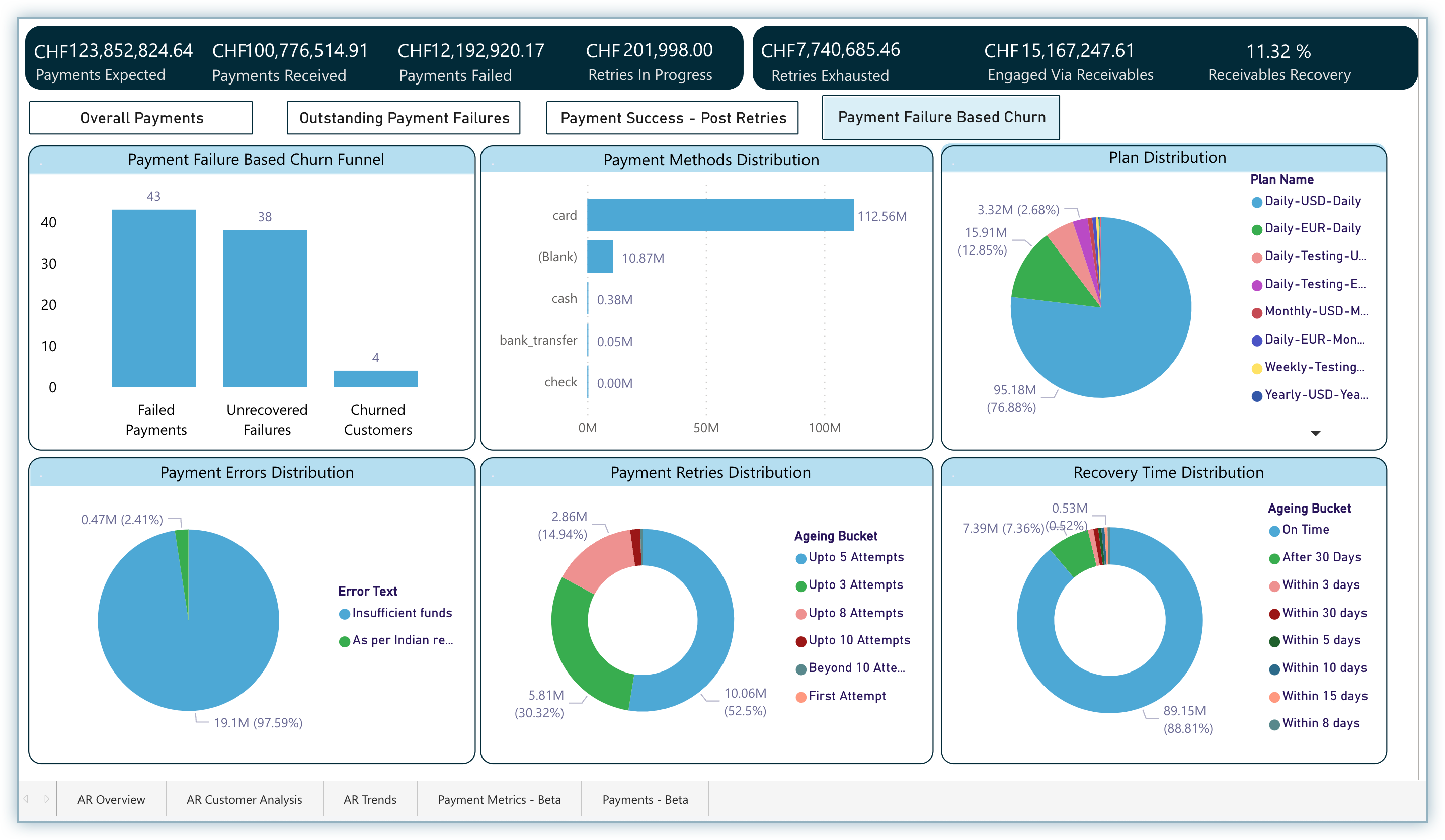
Task: Switch to the AR Overview tab
Action: pos(111,799)
